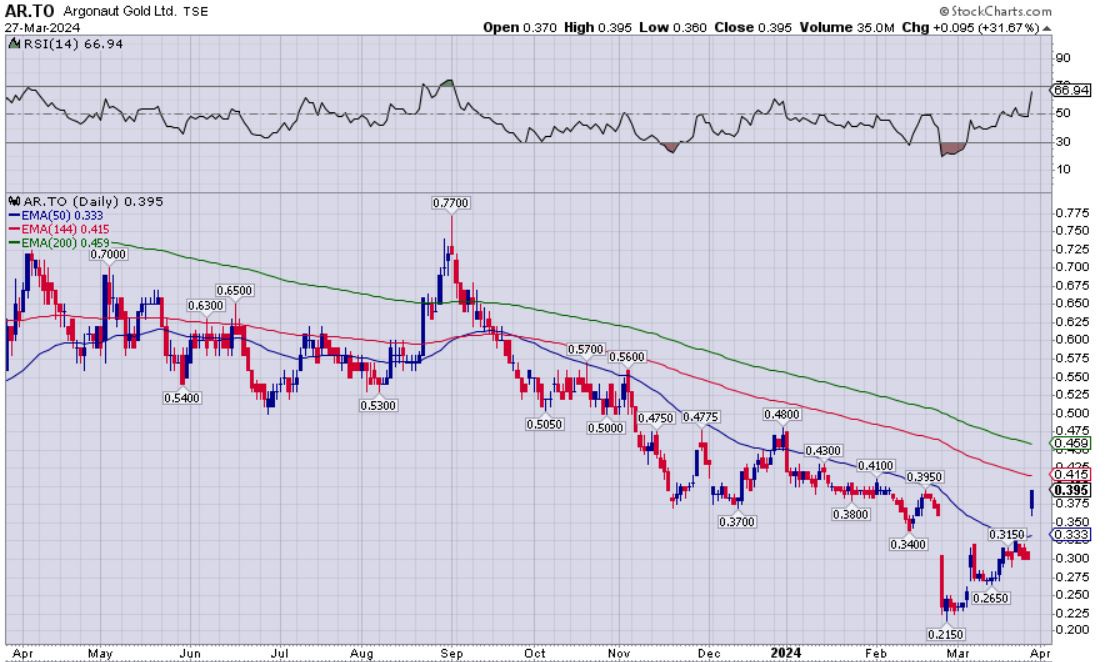Click the Feb label on time axis
1105x662 pixels.
876,654
